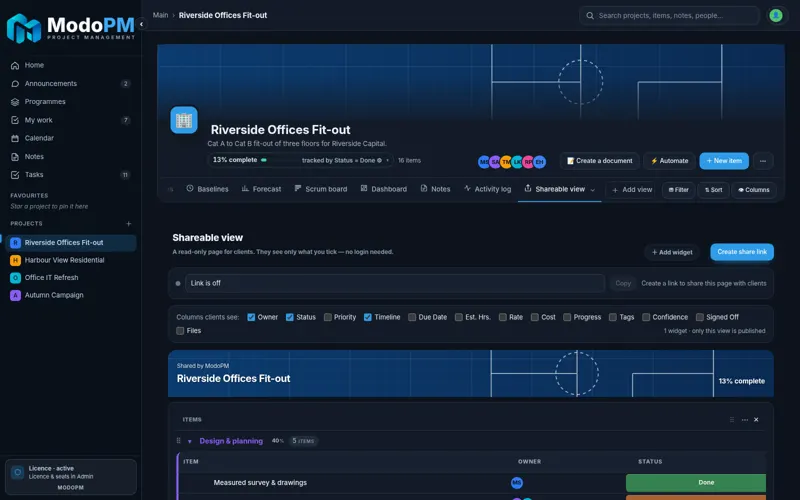Click Create share link button
Viewport: 800px width, 500px height.
[x=742, y=252]
